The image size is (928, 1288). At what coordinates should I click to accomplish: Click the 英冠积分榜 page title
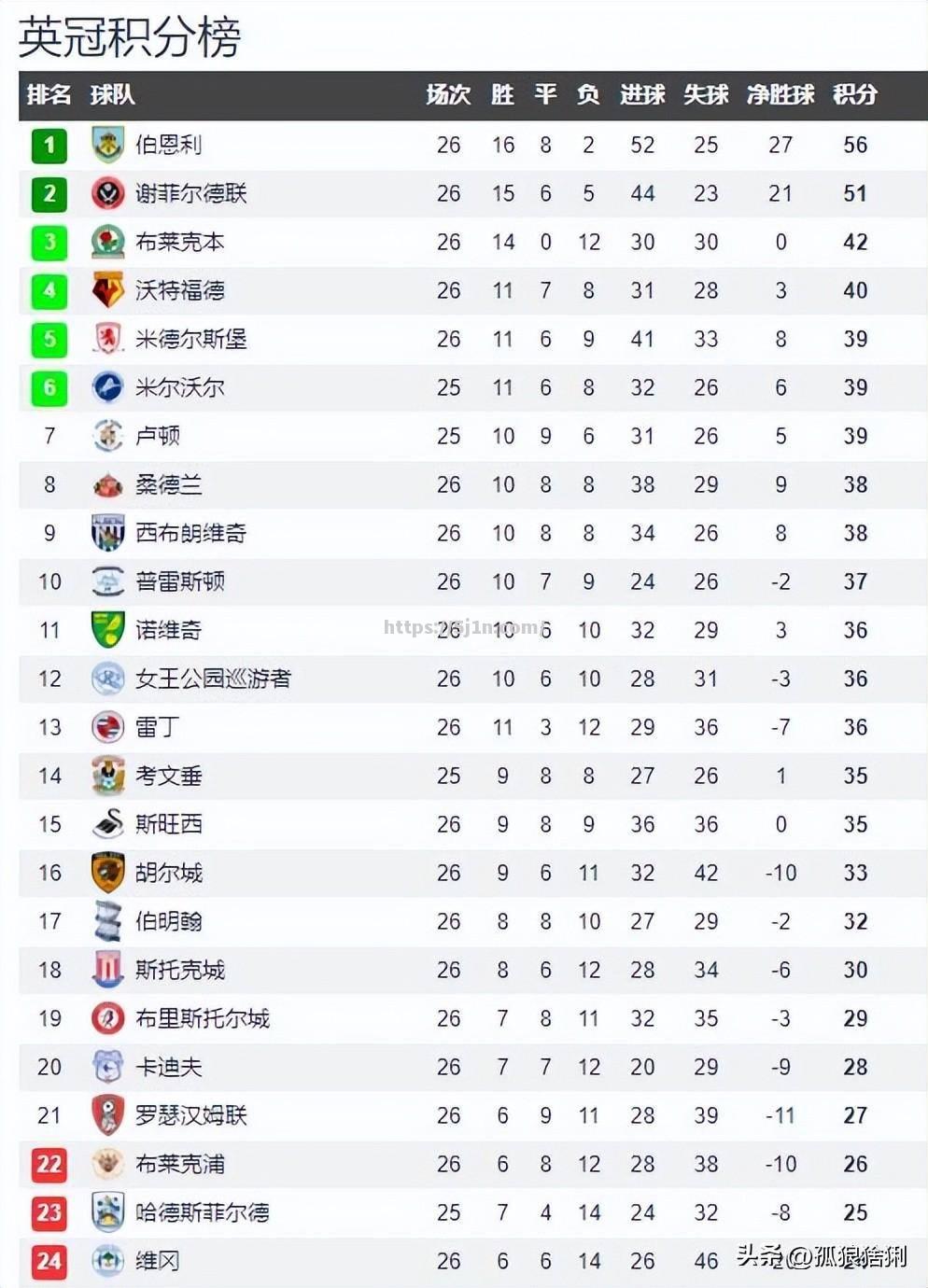[x=130, y=36]
